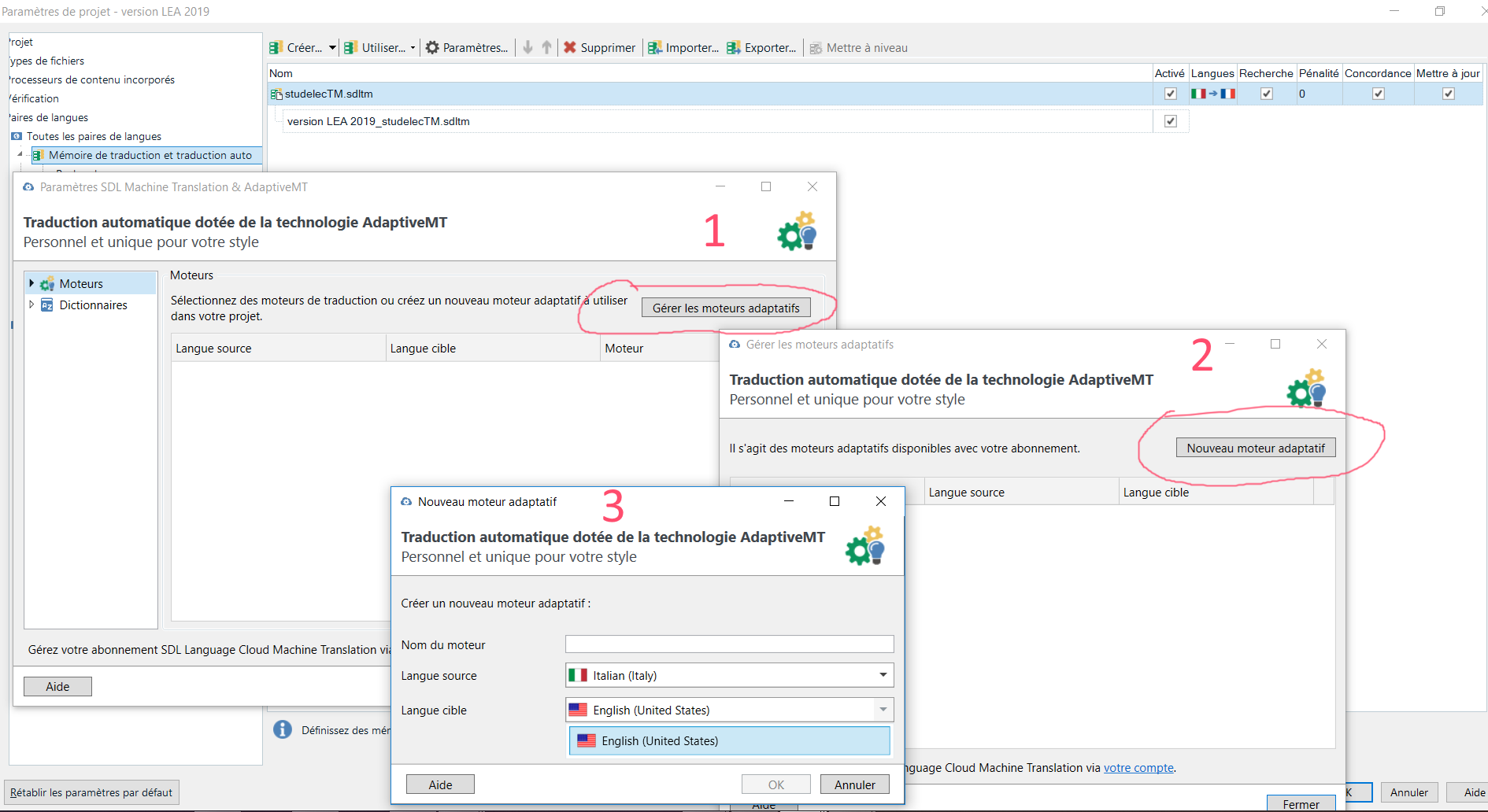1488x812 pixels.
Task: Click Aide in Paramètres SDL Machine Translation window
Action: pyautogui.click(x=57, y=686)
